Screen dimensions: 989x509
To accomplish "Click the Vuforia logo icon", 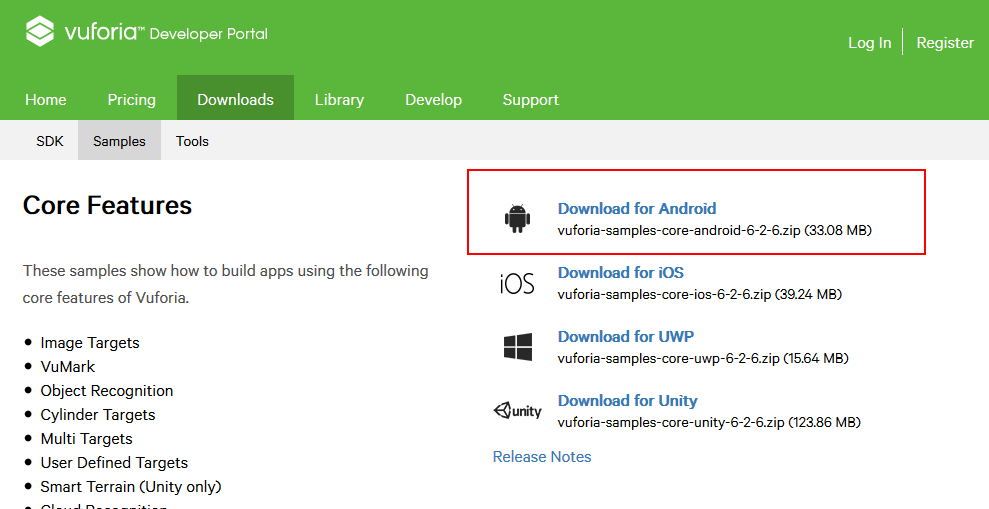I will (x=40, y=32).
